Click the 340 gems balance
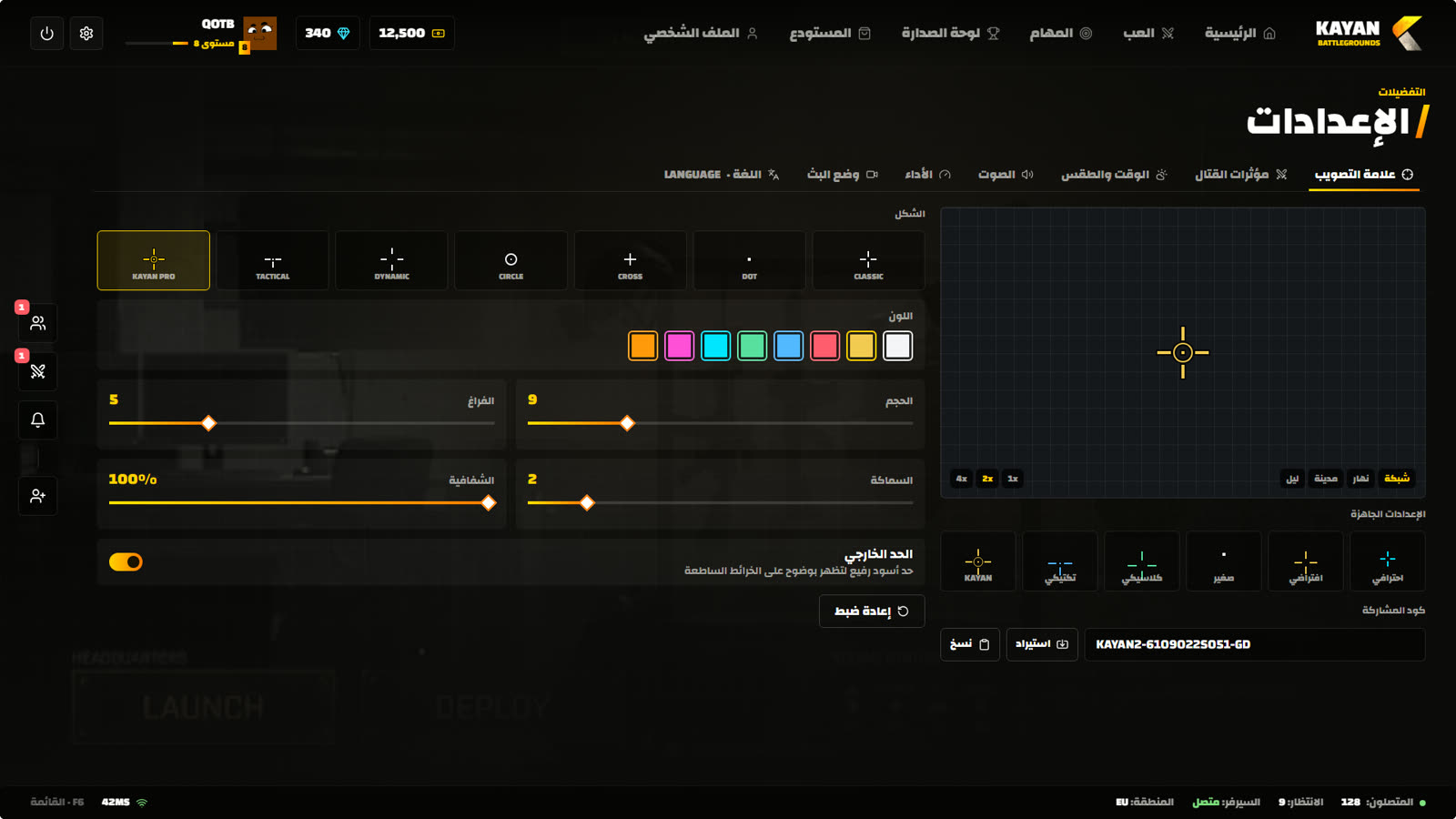Screen dimensions: 1456x819 (x=328, y=34)
